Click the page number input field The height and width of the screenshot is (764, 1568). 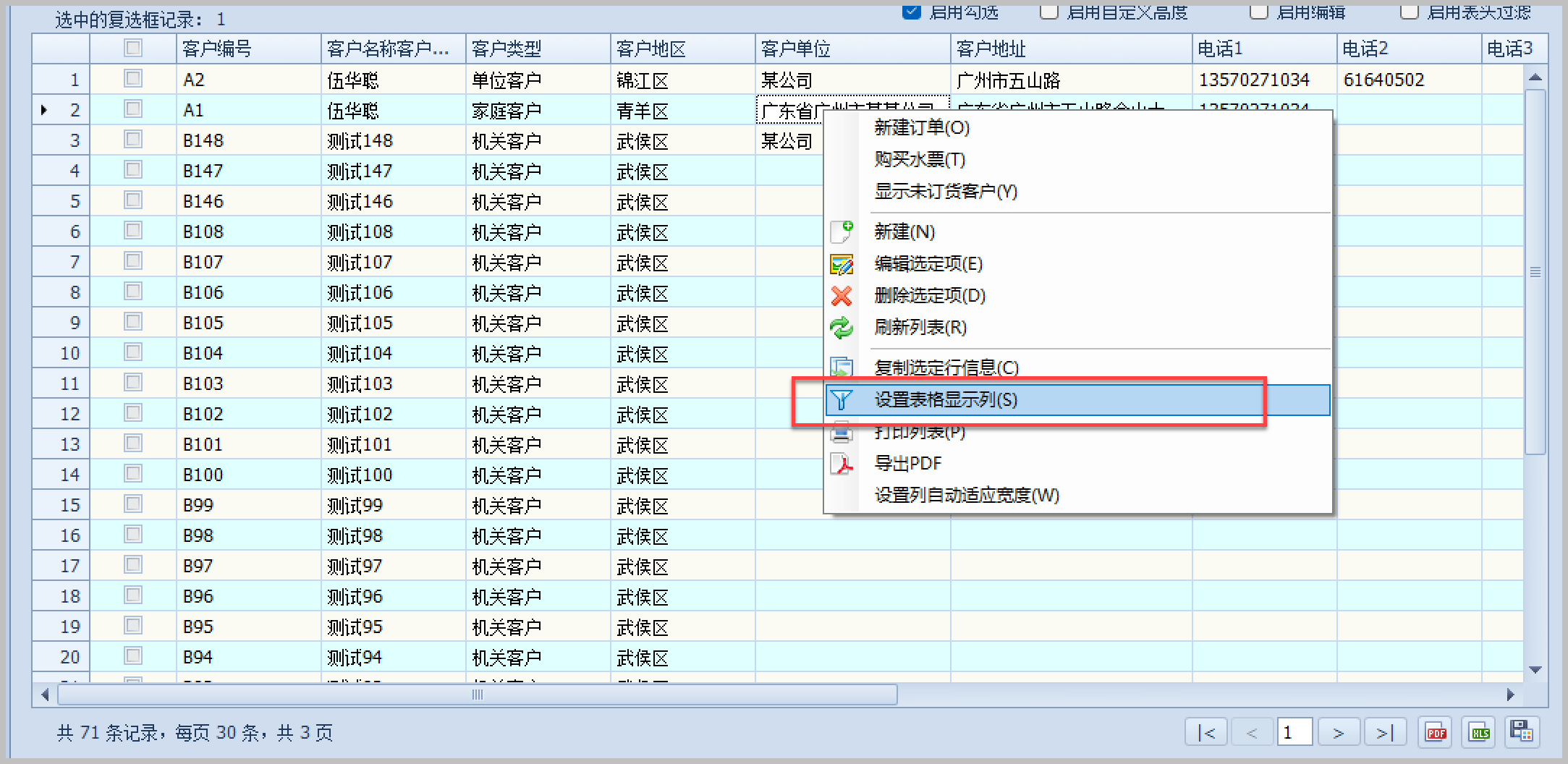pos(1295,733)
